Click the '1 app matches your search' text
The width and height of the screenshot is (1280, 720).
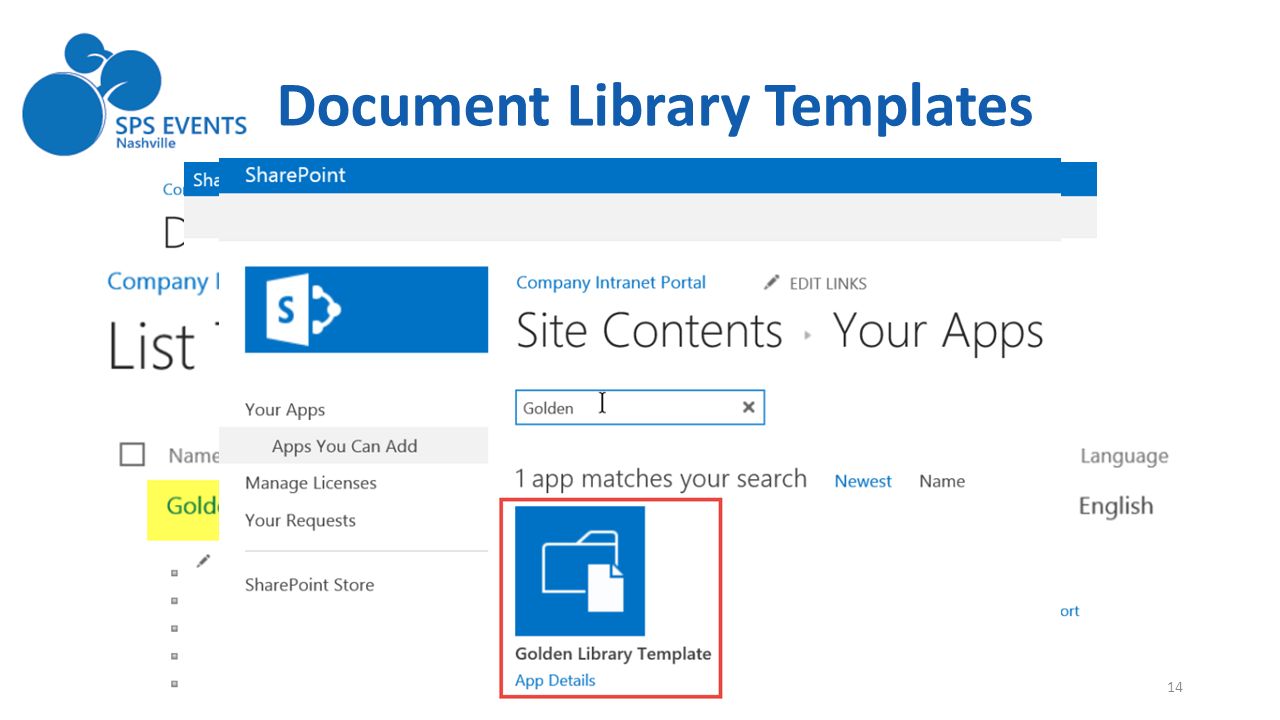click(x=661, y=479)
